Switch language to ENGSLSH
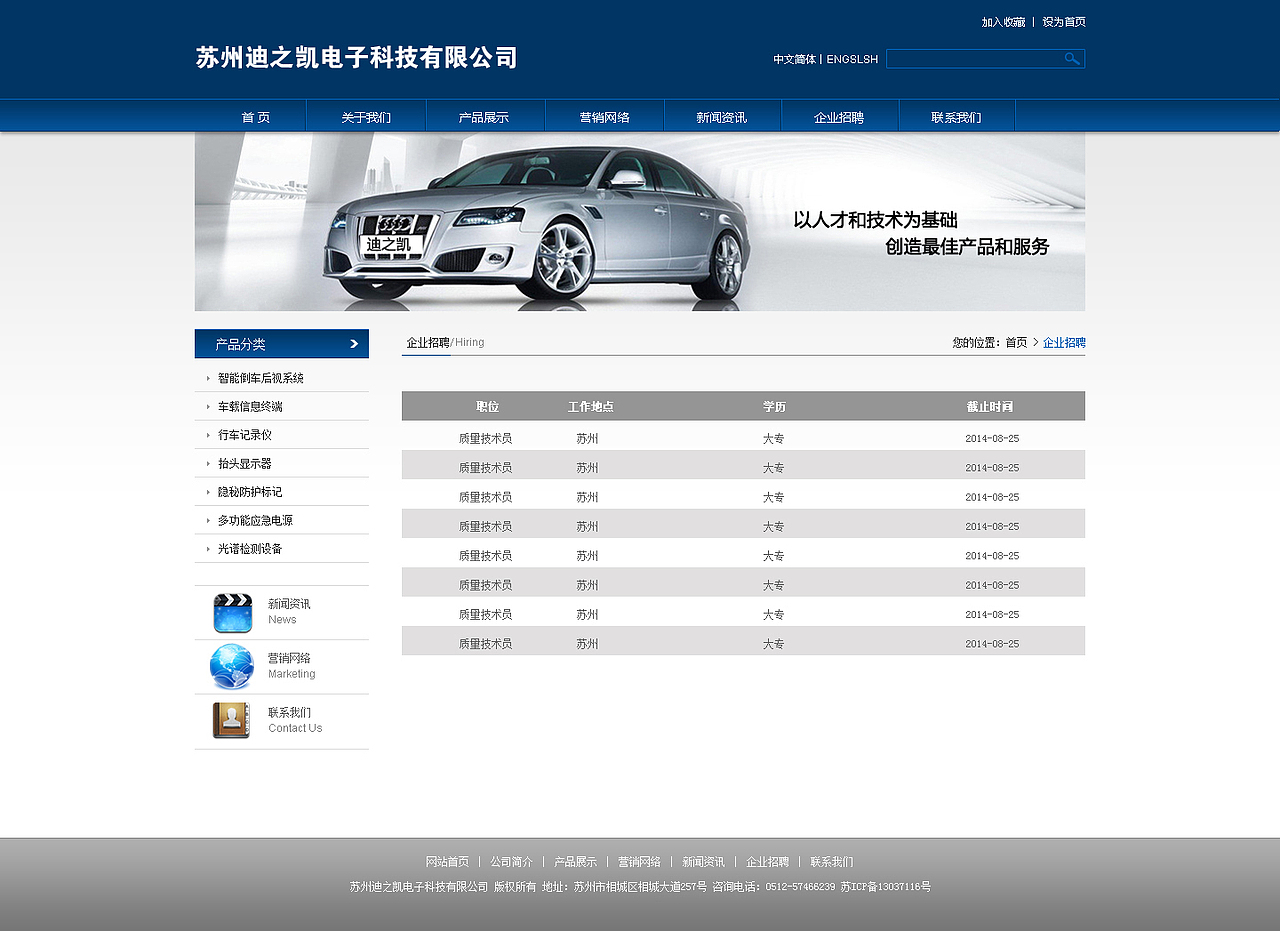The width and height of the screenshot is (1280, 931). coord(852,59)
